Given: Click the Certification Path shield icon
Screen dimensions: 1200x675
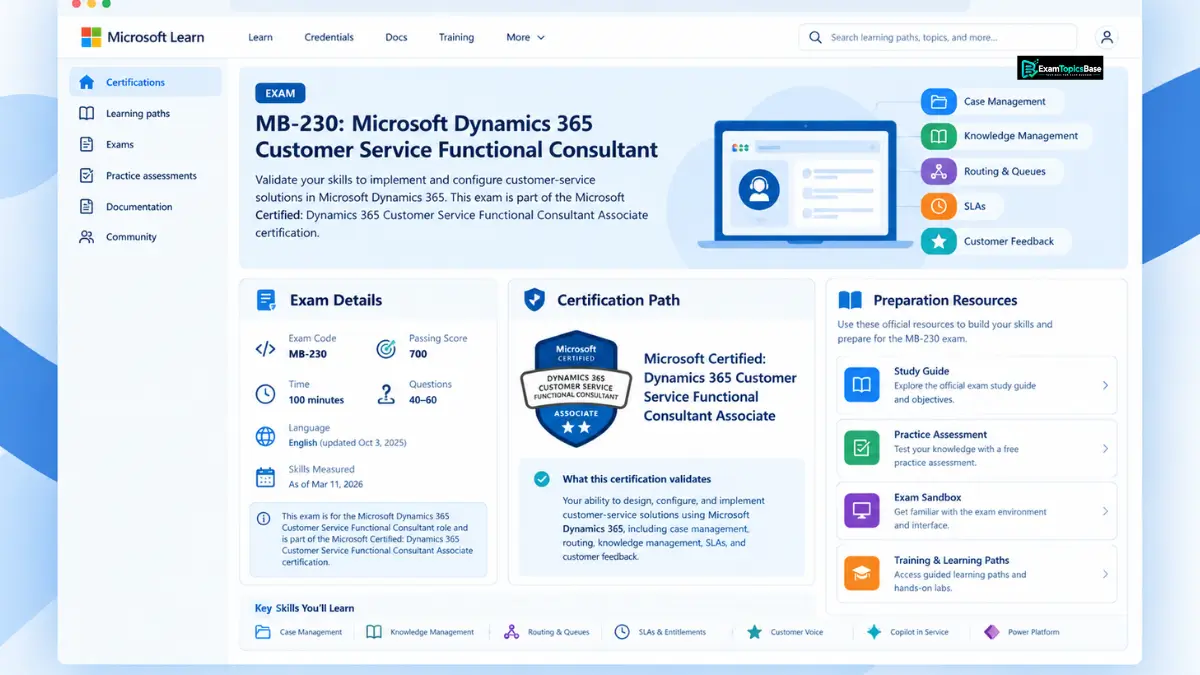Looking at the screenshot, I should [x=535, y=299].
